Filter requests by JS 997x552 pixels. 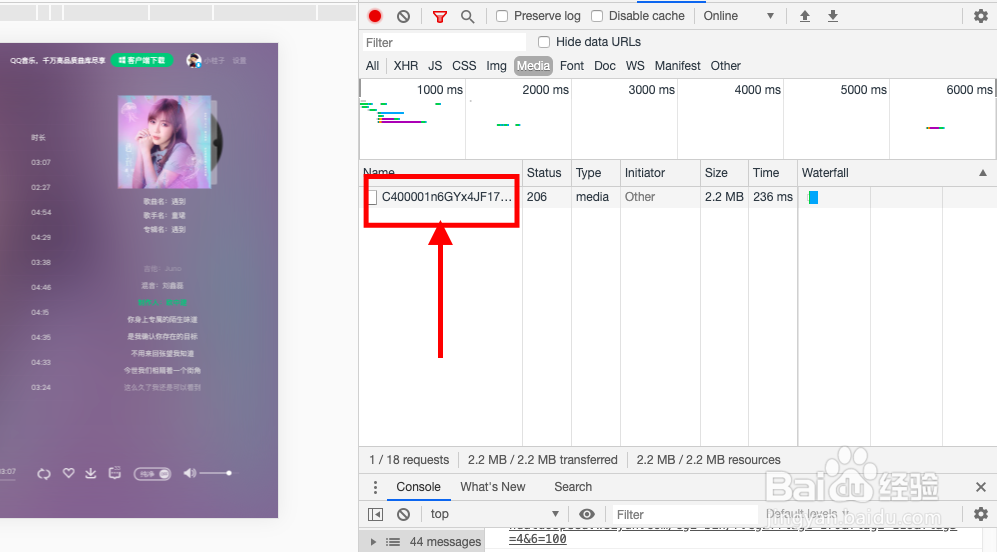(x=435, y=66)
